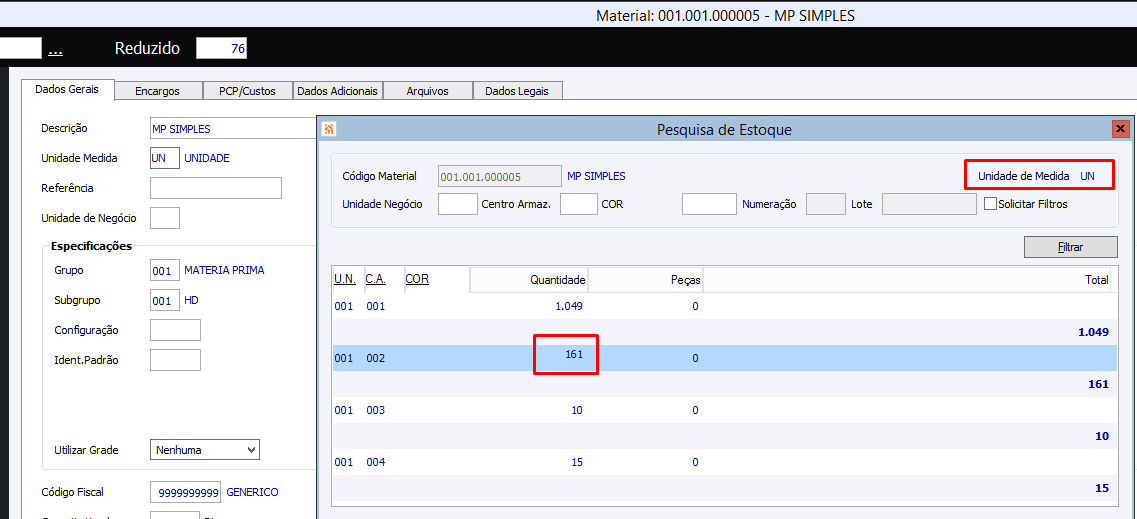
Task: Close the Pesquisa de Estoque dialog
Action: [1120, 130]
